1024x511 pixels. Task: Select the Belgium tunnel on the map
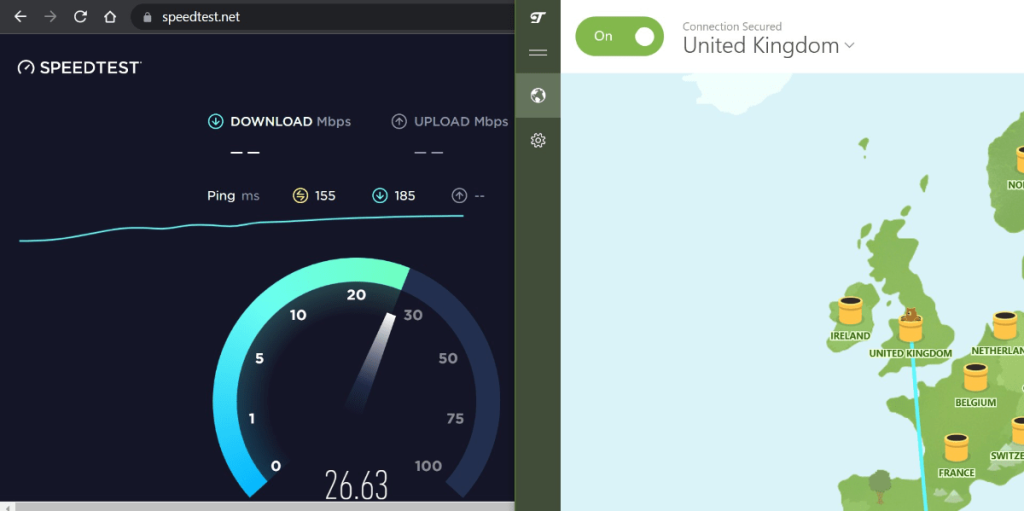(975, 378)
